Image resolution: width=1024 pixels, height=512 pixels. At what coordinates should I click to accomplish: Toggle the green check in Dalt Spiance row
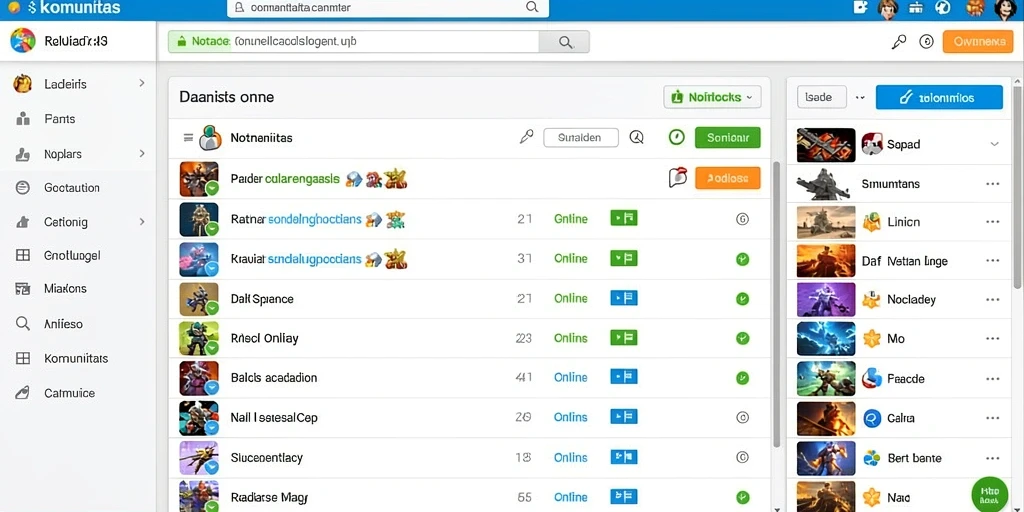pos(742,299)
